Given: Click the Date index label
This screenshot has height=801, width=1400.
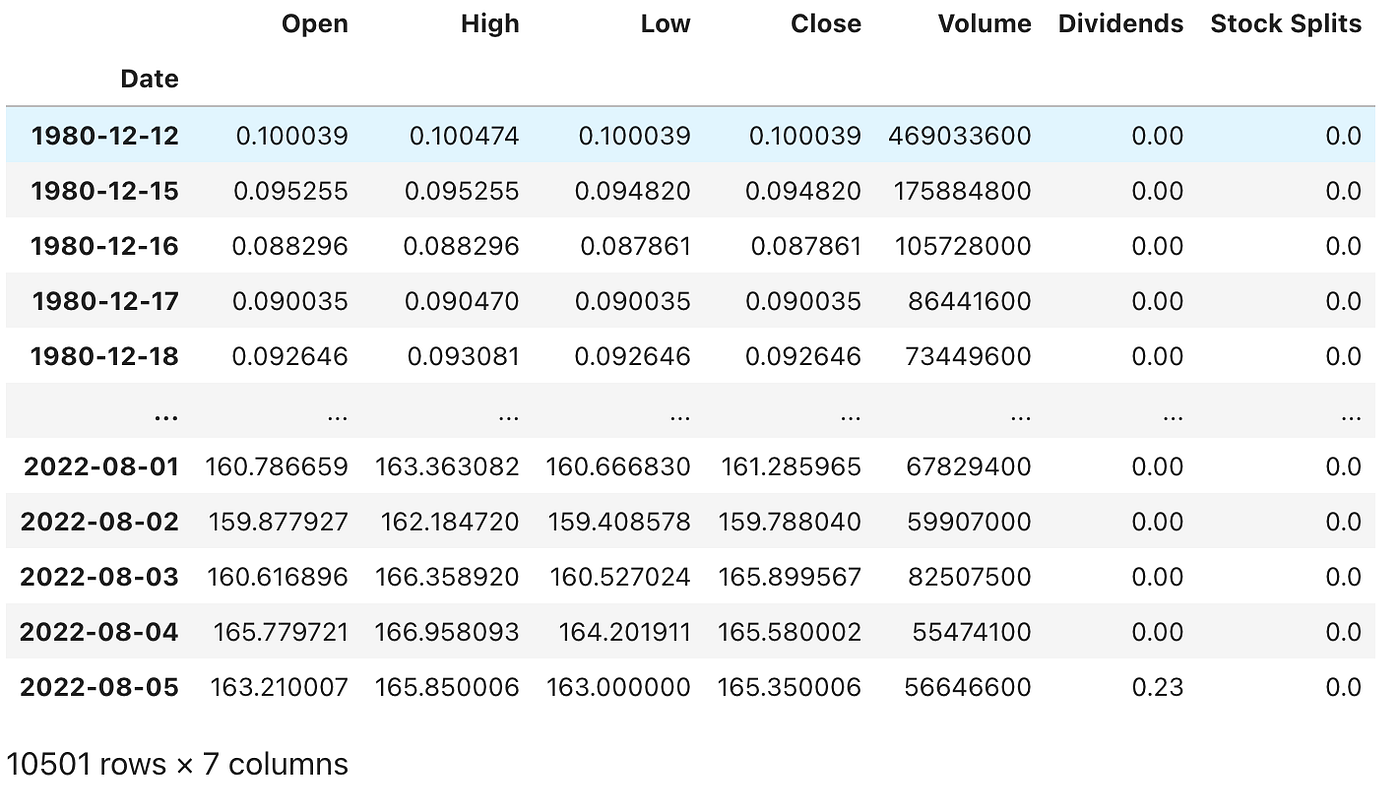Looking at the screenshot, I should click(x=149, y=79).
